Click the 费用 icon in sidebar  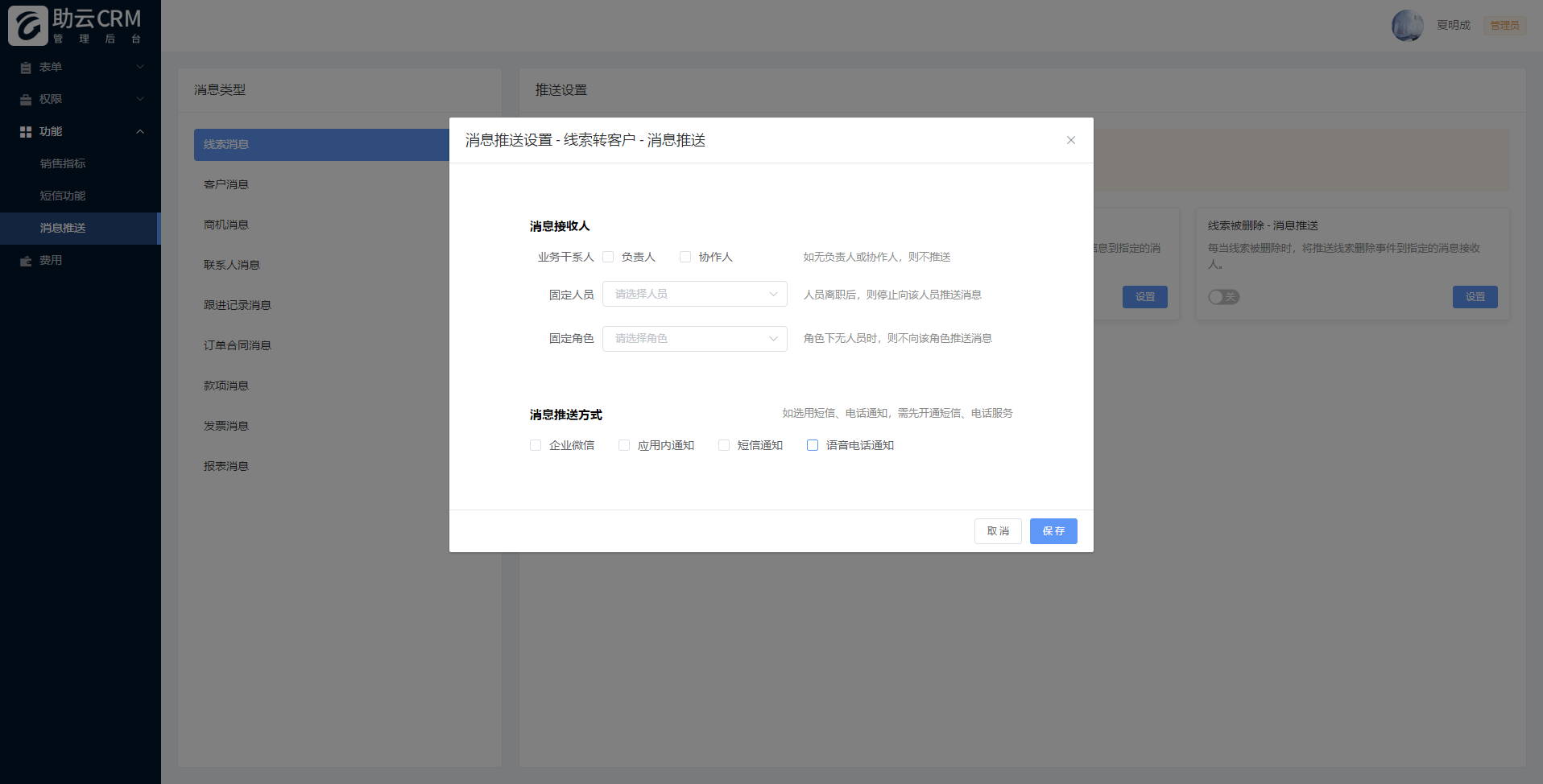coord(26,261)
